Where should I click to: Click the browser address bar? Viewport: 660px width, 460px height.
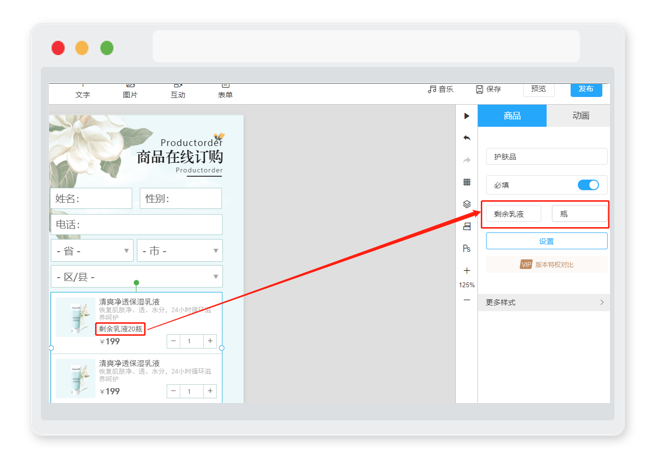click(366, 46)
